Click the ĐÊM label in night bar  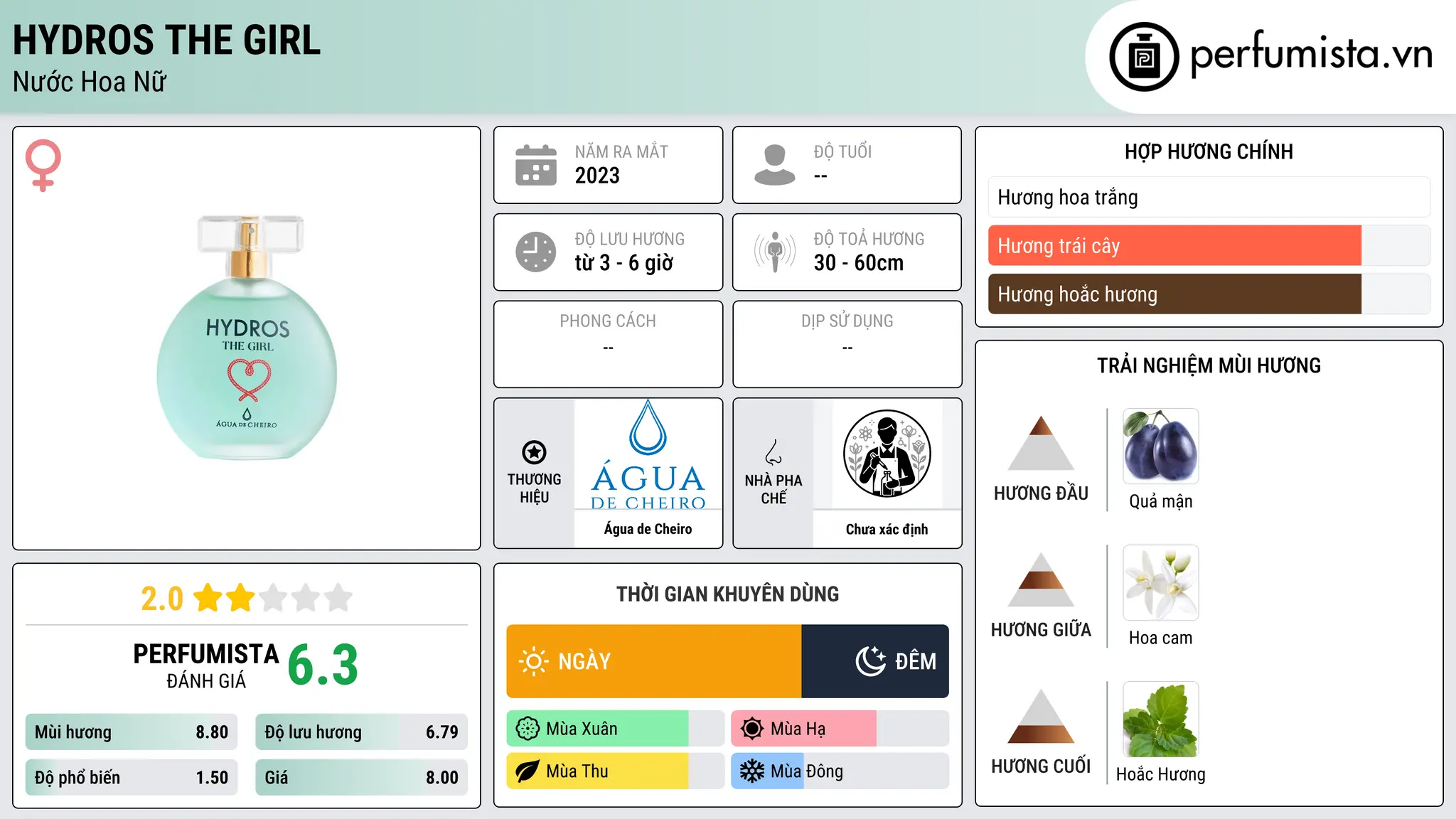916,662
